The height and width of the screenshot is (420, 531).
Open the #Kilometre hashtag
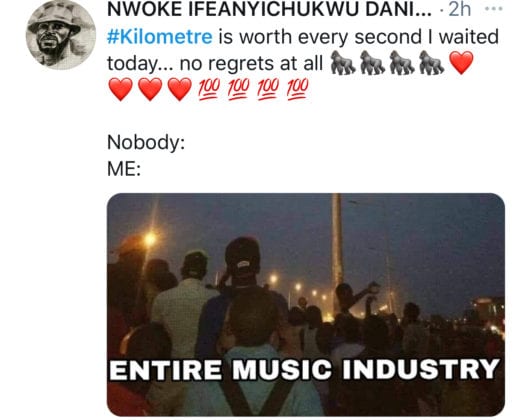point(160,37)
